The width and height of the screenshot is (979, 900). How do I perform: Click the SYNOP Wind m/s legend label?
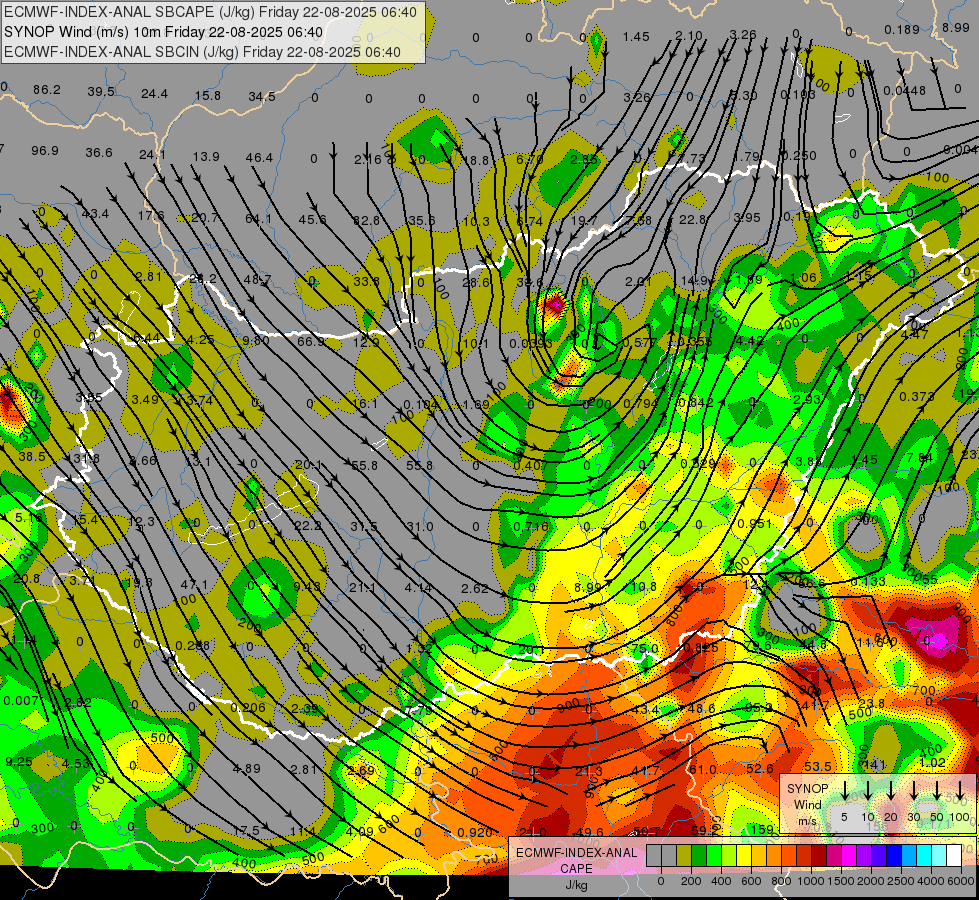pos(808,804)
